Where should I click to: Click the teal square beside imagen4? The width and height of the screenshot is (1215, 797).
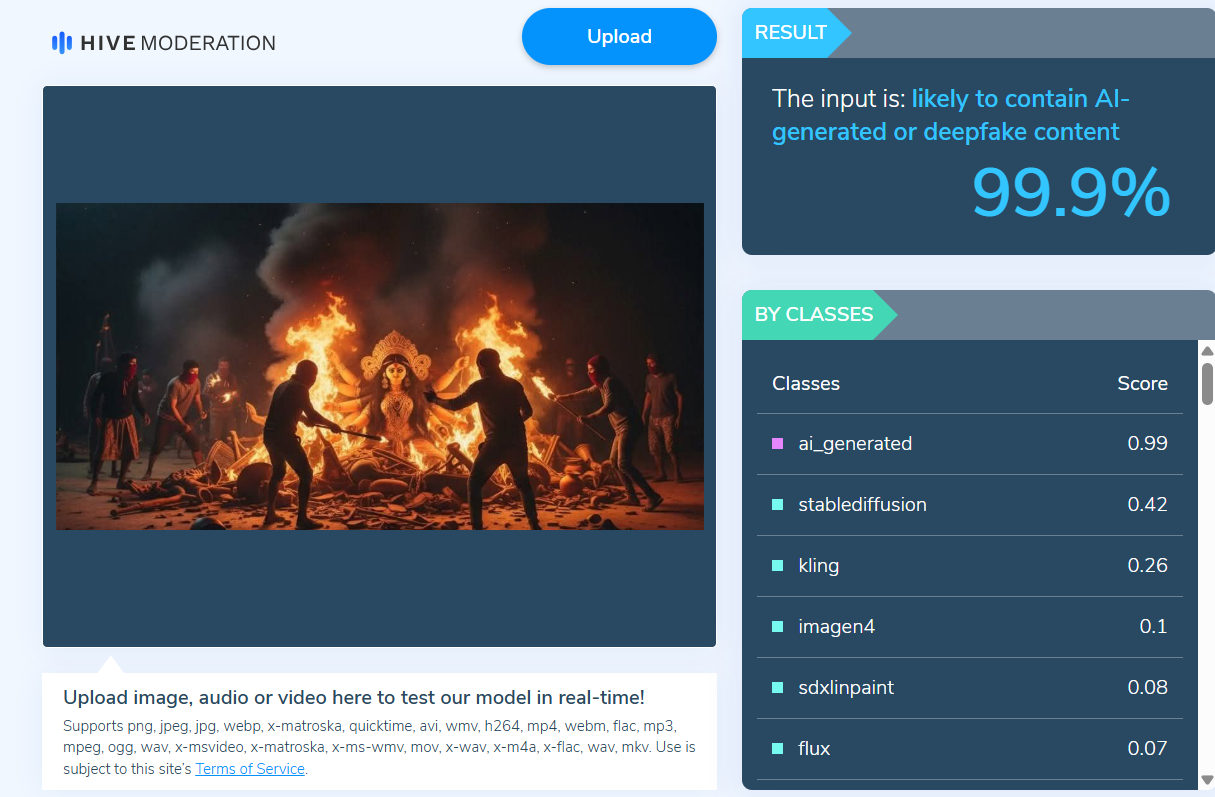pyautogui.click(x=778, y=627)
